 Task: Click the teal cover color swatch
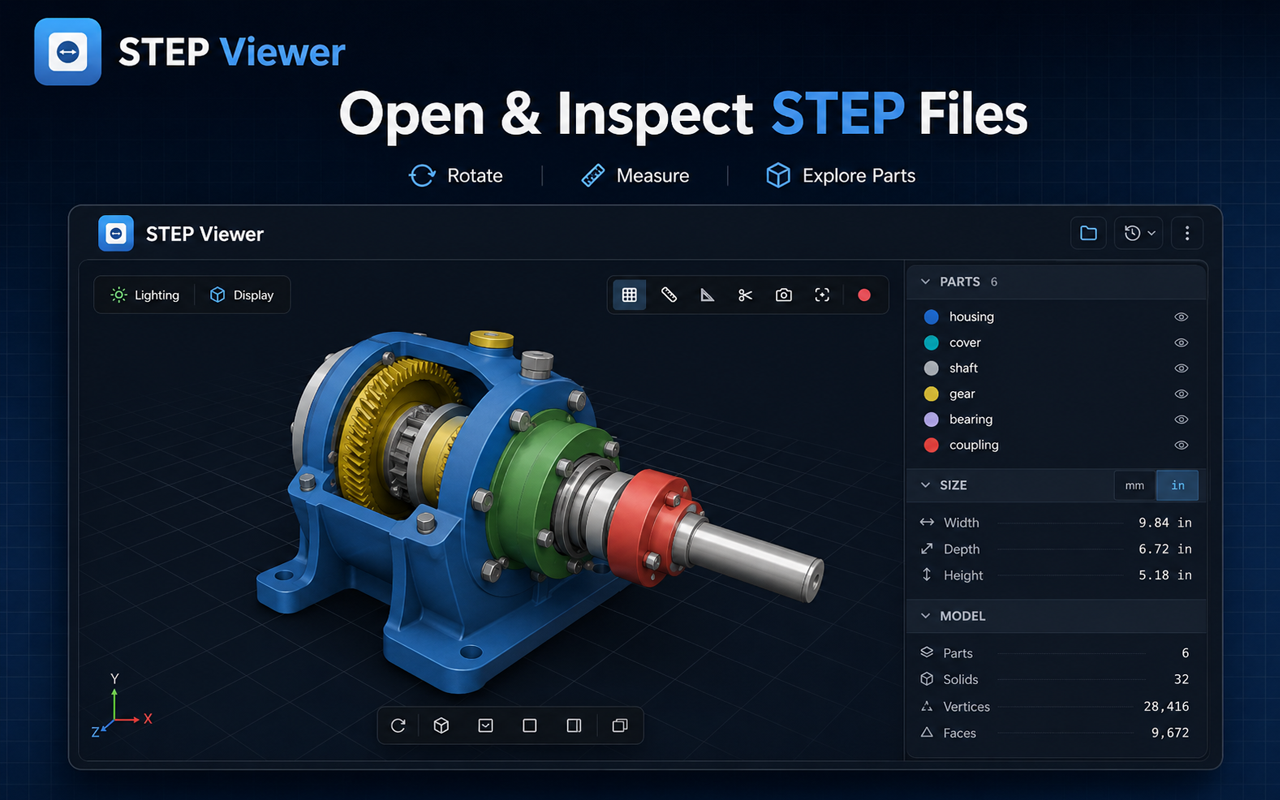click(x=932, y=343)
